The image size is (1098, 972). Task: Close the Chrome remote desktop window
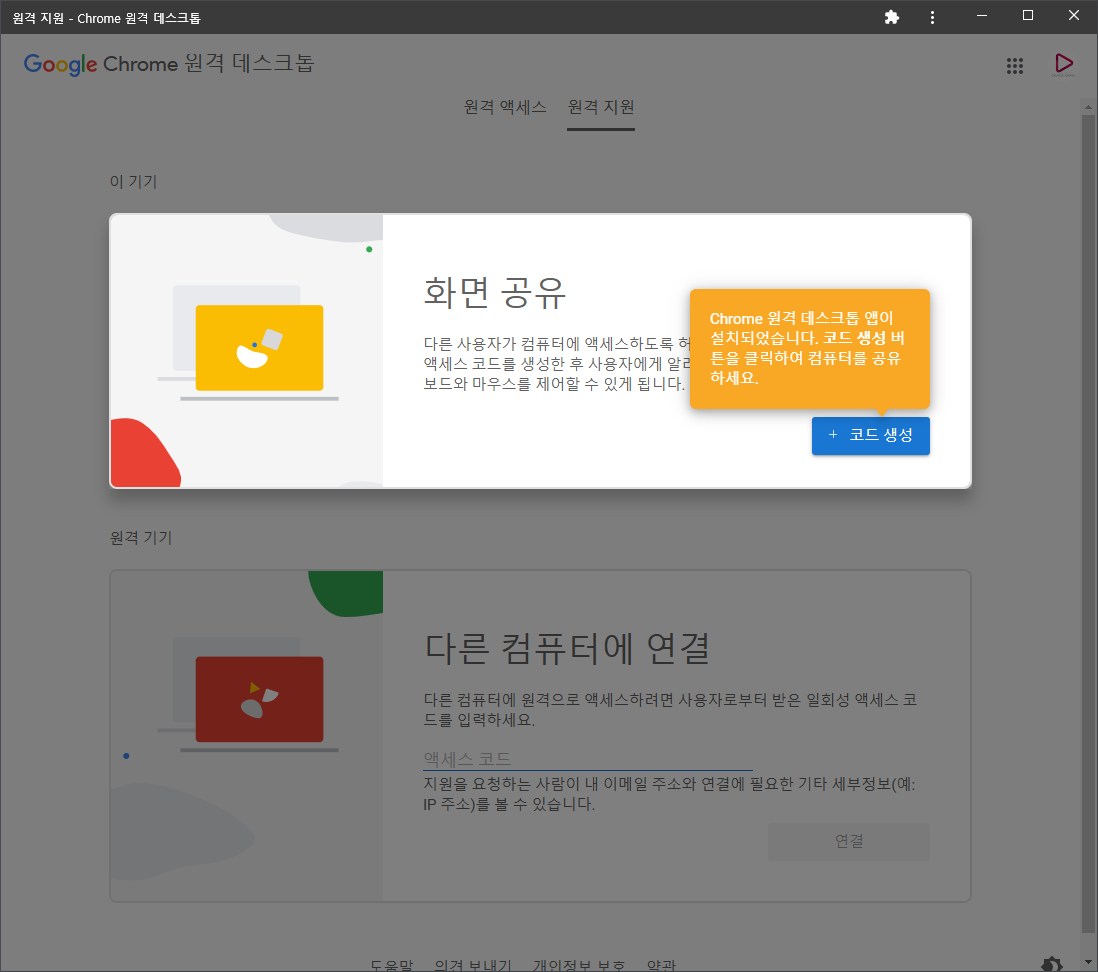click(x=1073, y=15)
